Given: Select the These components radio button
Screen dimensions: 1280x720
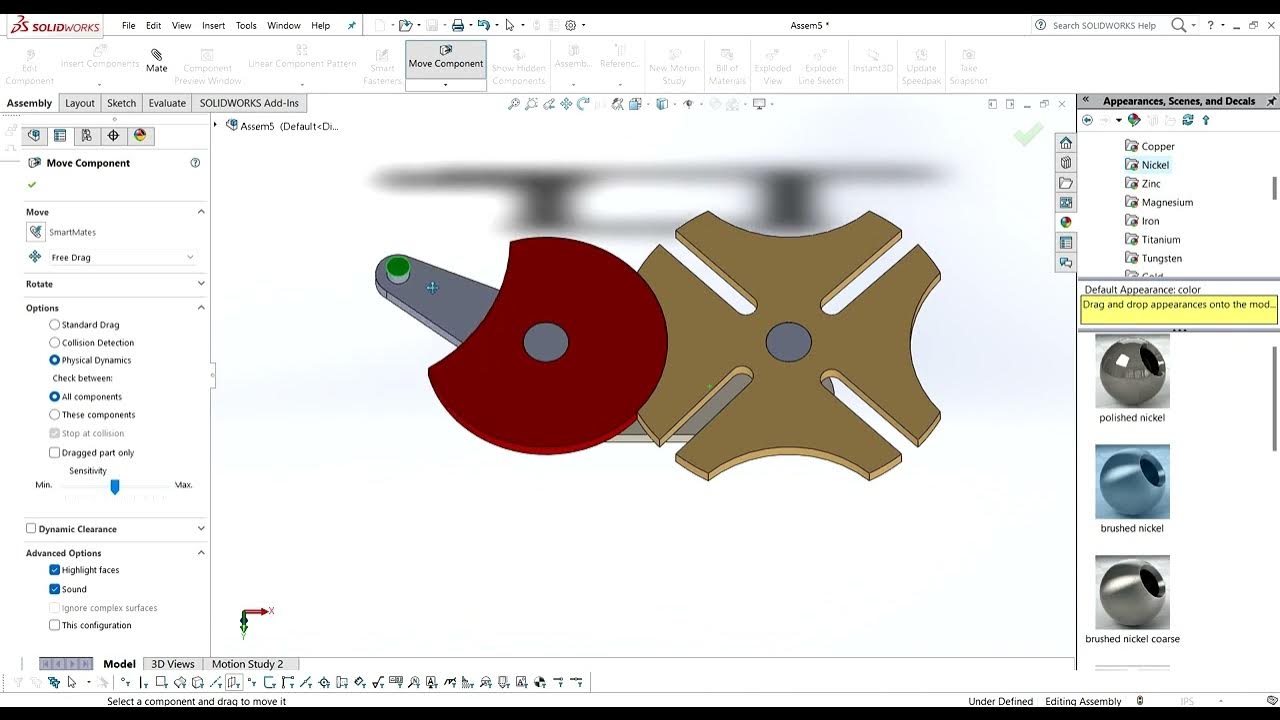Looking at the screenshot, I should (x=54, y=415).
